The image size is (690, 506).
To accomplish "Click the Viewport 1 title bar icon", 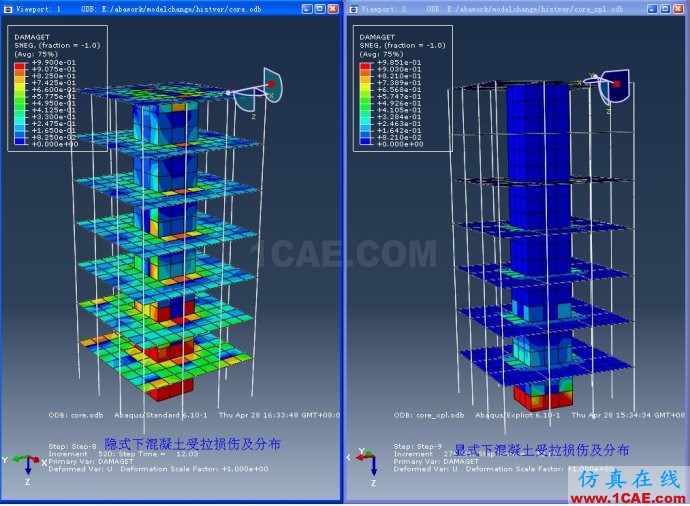I will (x=8, y=8).
